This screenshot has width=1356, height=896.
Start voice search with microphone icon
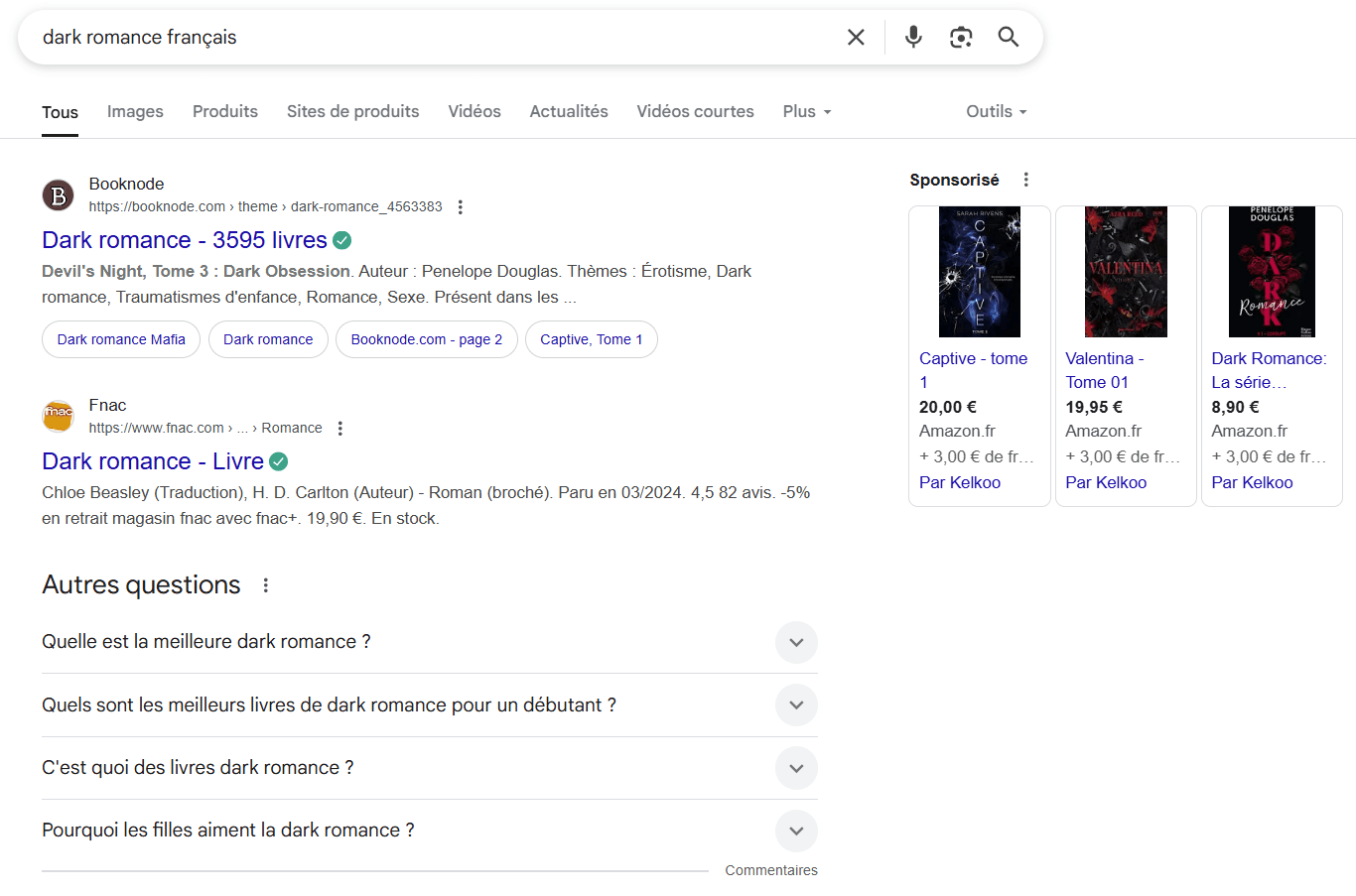tap(913, 38)
